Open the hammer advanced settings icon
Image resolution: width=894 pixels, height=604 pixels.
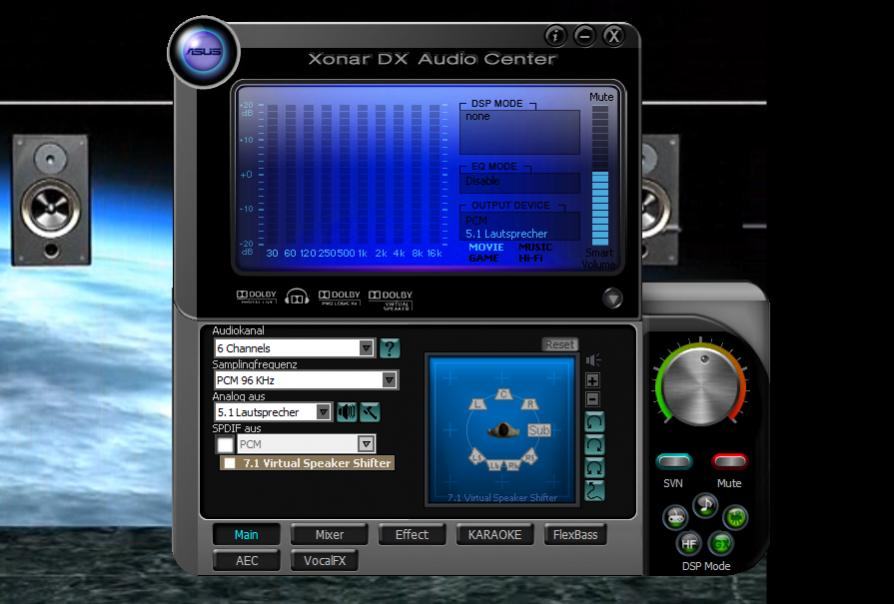coord(369,412)
